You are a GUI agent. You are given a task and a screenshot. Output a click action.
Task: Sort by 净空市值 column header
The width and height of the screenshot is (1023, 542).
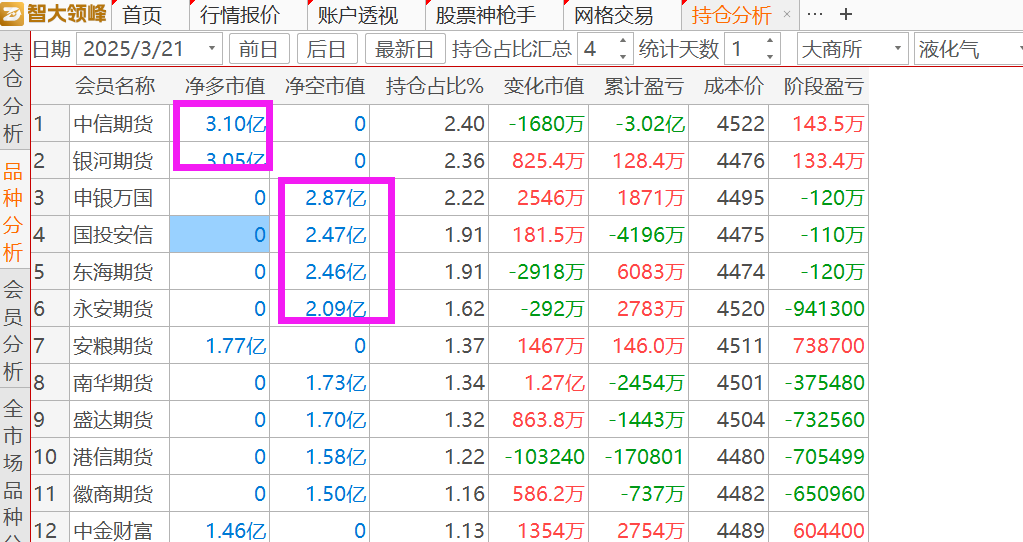pos(325,86)
